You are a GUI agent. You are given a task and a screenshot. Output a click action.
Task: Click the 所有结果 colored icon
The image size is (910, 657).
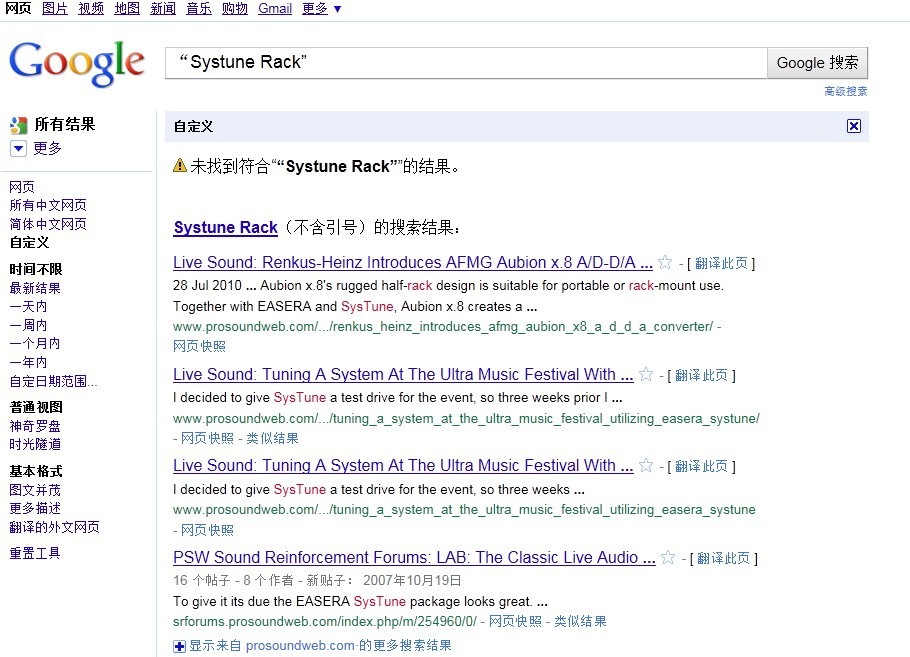18,125
